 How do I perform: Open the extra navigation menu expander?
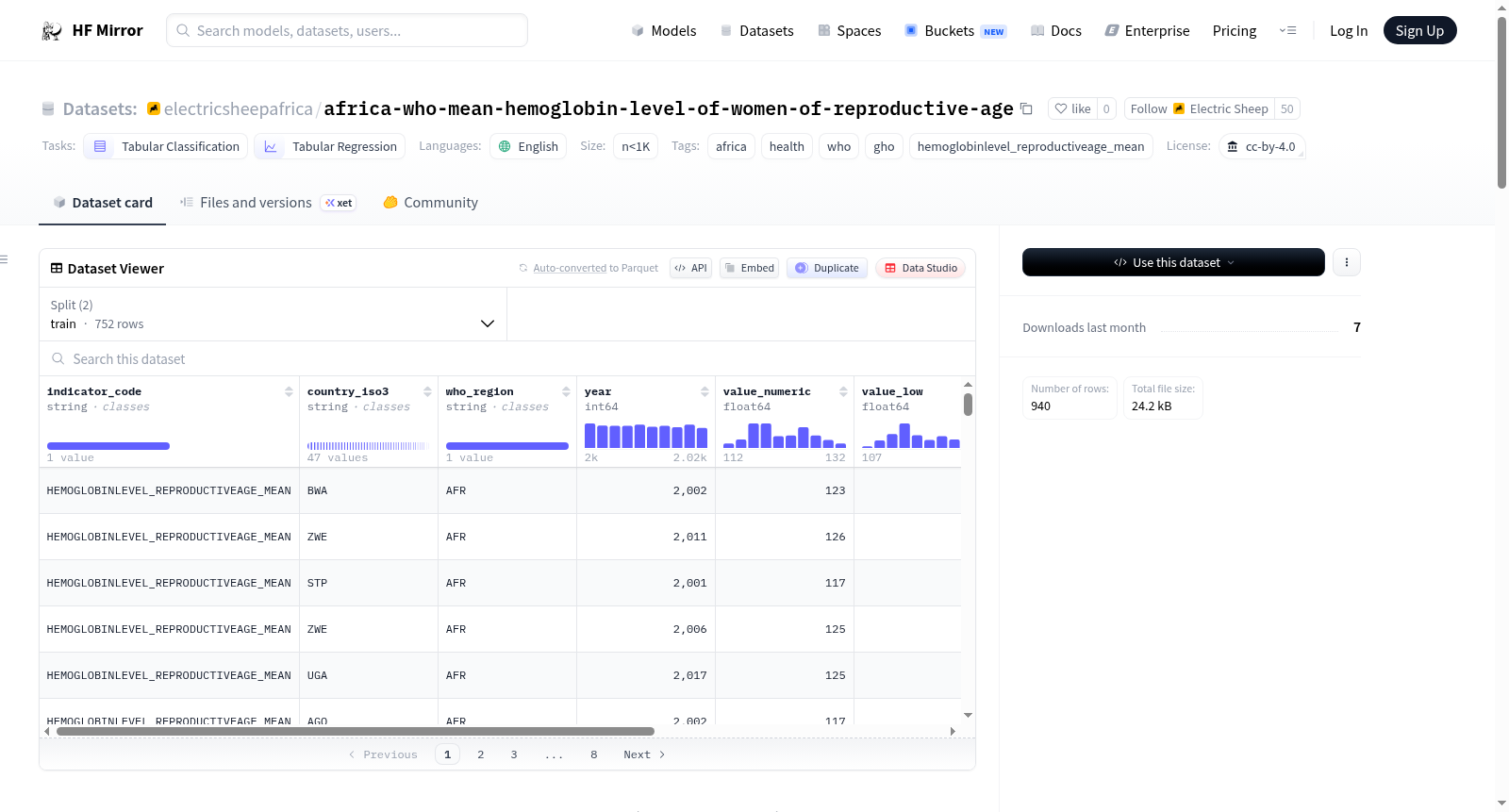tap(1287, 30)
